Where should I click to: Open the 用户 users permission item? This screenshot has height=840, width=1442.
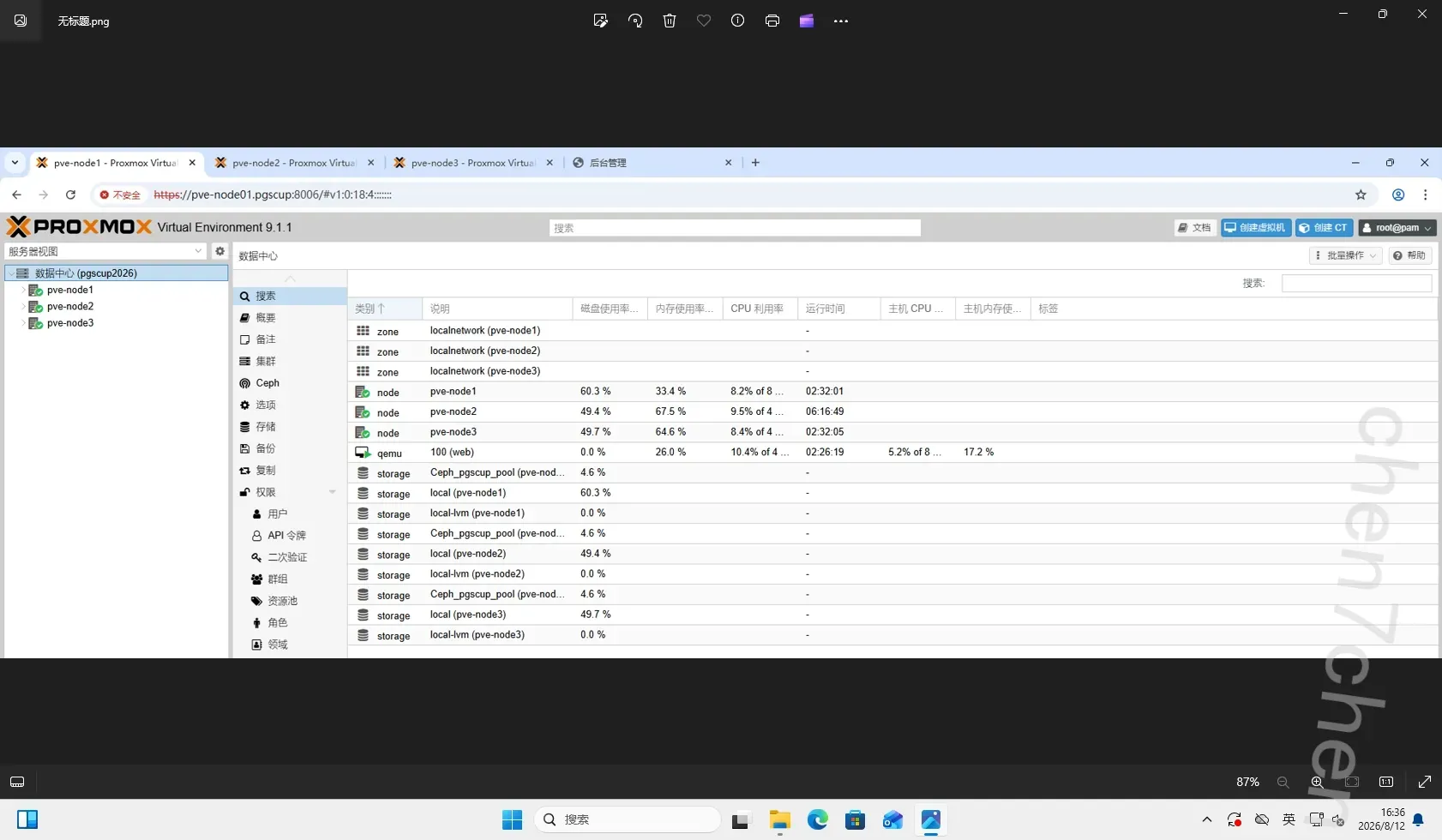pyautogui.click(x=290, y=514)
